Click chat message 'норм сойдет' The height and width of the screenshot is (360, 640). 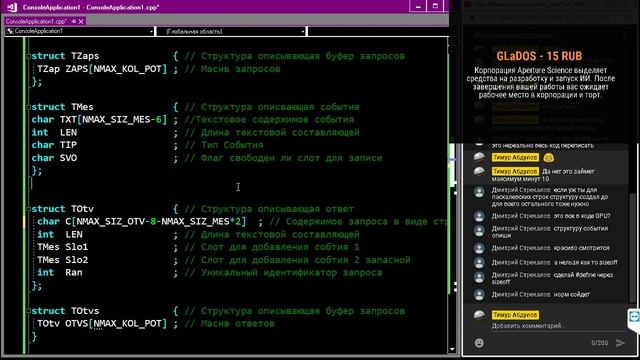pyautogui.click(x=572, y=294)
